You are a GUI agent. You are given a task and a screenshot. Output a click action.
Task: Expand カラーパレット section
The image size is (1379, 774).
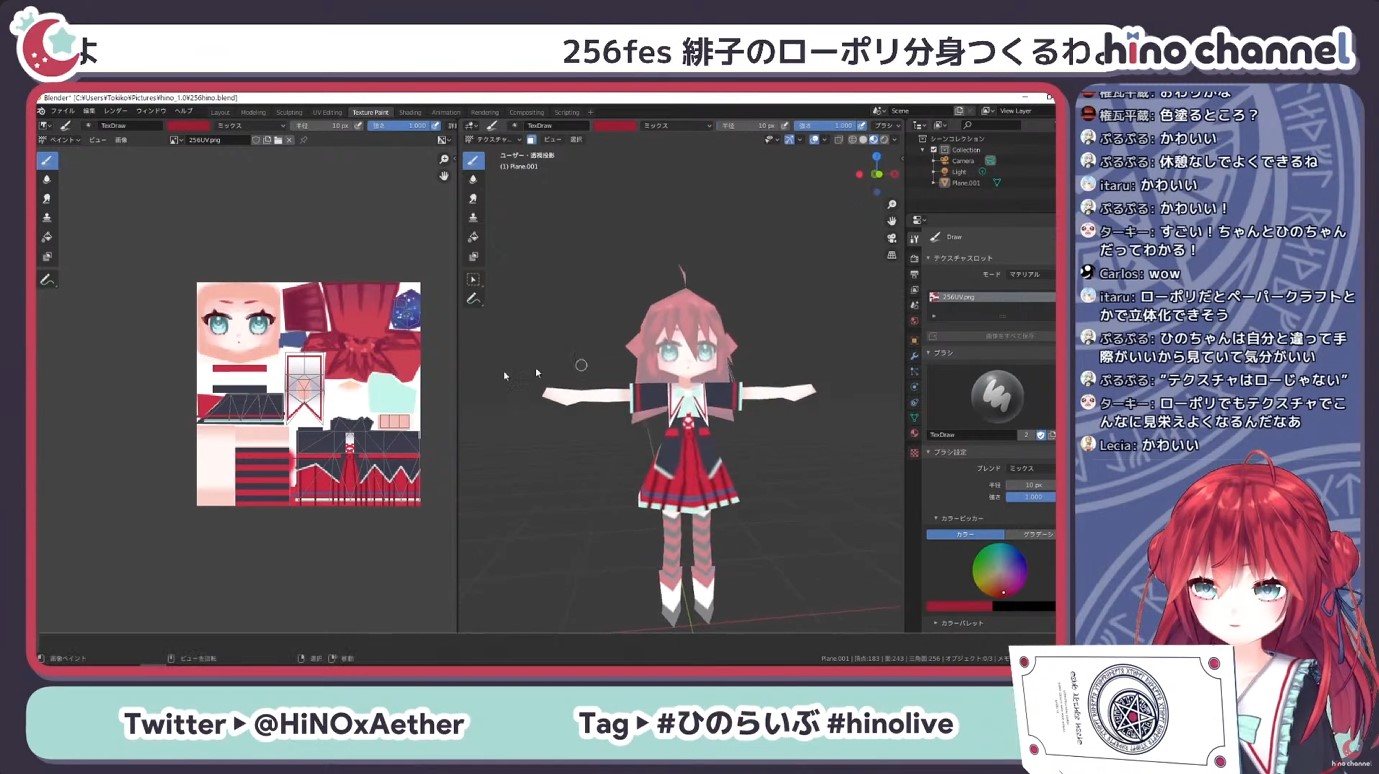pyautogui.click(x=962, y=623)
